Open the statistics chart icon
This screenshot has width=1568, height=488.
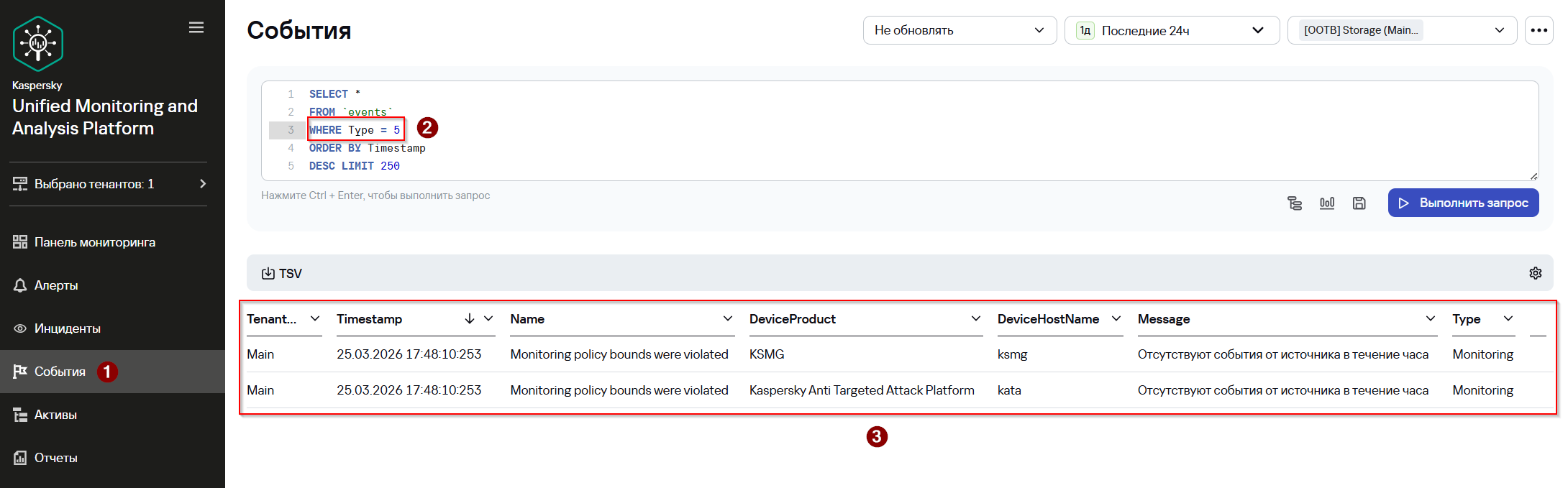[1327, 203]
